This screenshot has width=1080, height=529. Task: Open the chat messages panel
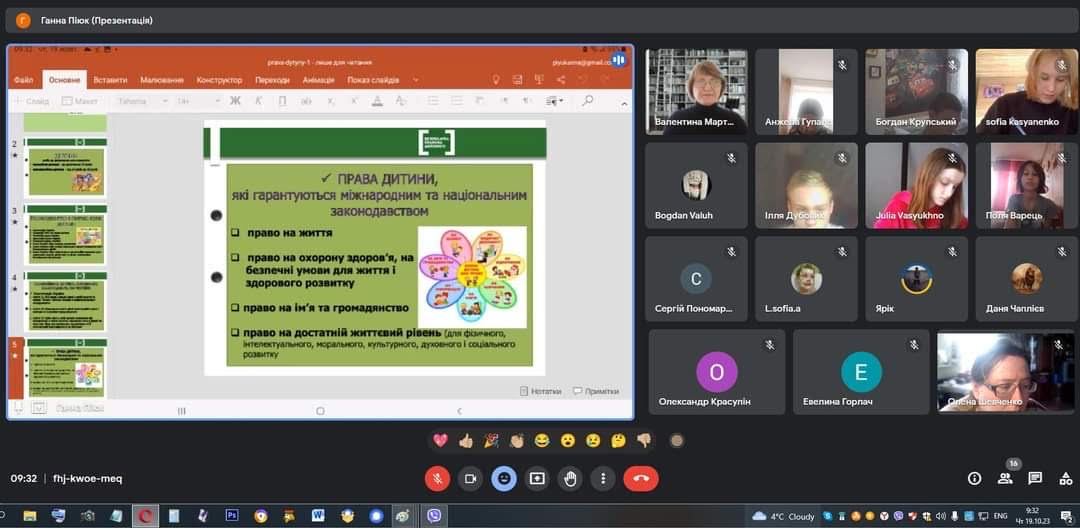(1035, 478)
